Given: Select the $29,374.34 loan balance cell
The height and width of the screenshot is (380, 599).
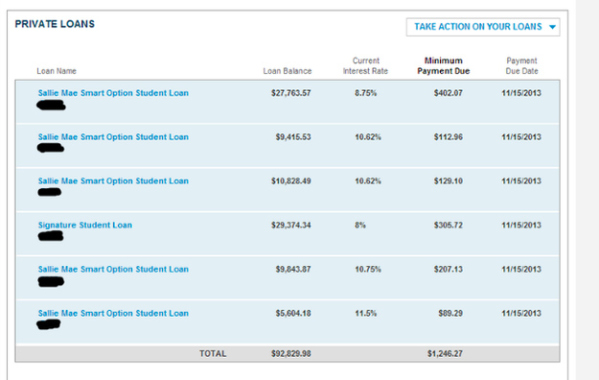Looking at the screenshot, I should click(291, 225).
